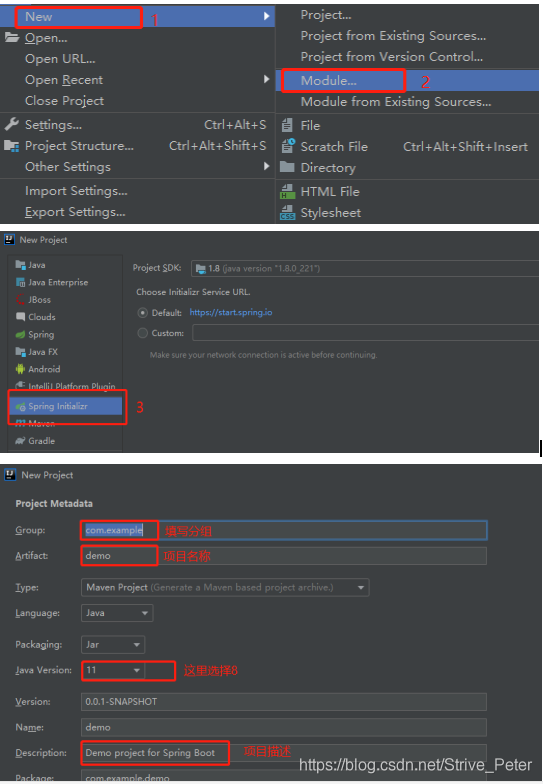Click the Scratch File icon
Viewport: 543px width, 784px height.
[x=288, y=146]
